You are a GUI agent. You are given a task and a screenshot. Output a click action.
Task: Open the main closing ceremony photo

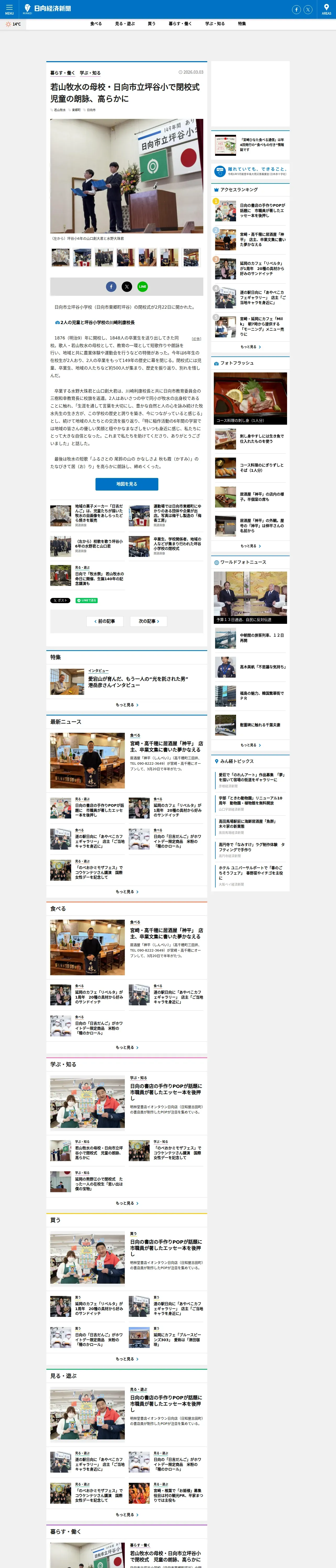point(127,176)
